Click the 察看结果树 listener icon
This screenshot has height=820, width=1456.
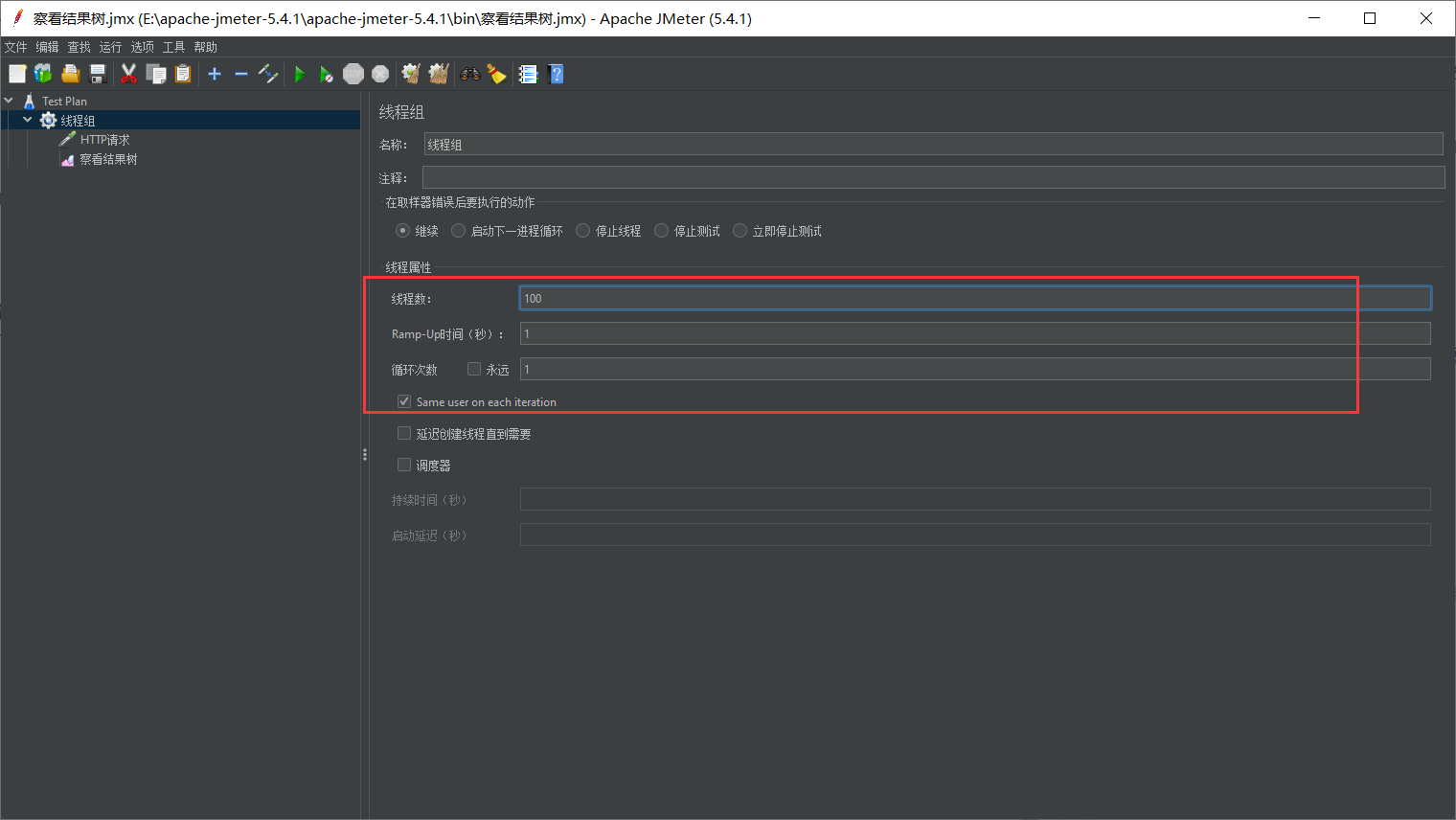pyautogui.click(x=67, y=159)
